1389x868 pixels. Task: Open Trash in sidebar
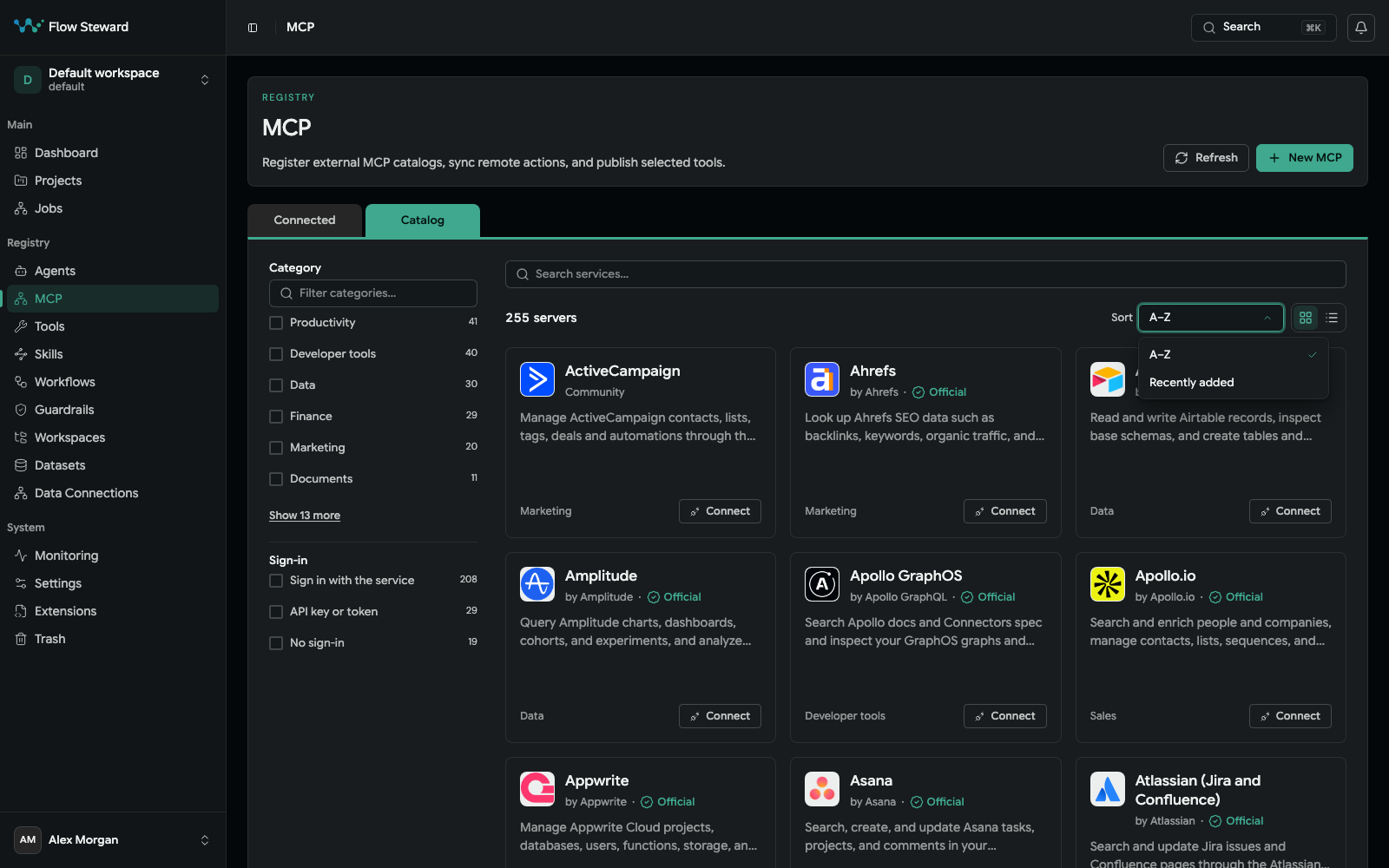(113, 639)
